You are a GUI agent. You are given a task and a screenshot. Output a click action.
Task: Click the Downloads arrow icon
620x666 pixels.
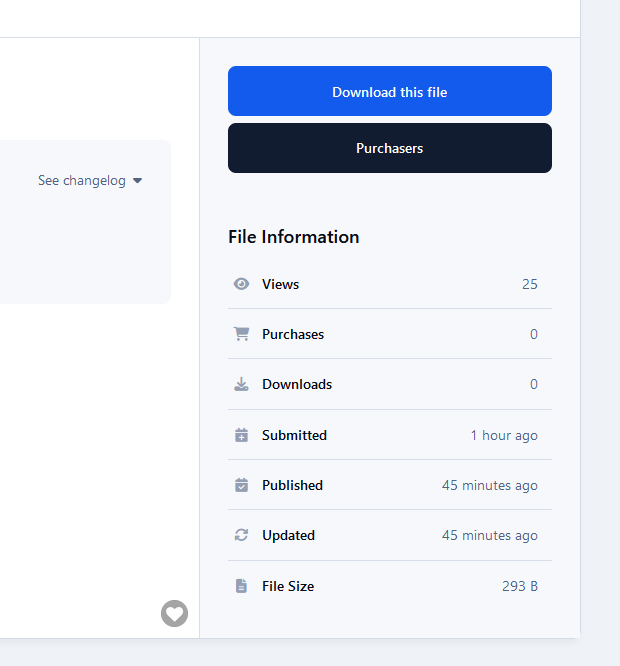(241, 384)
